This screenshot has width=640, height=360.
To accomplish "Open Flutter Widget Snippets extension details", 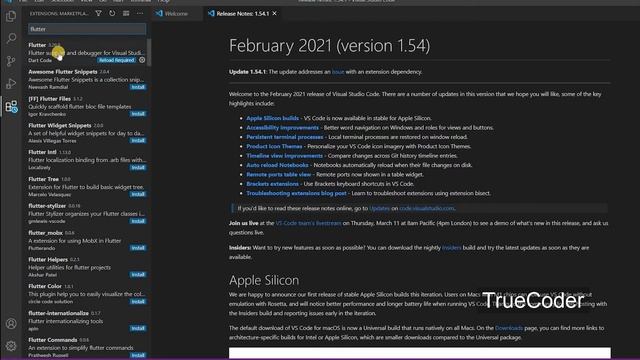I will pos(86,133).
